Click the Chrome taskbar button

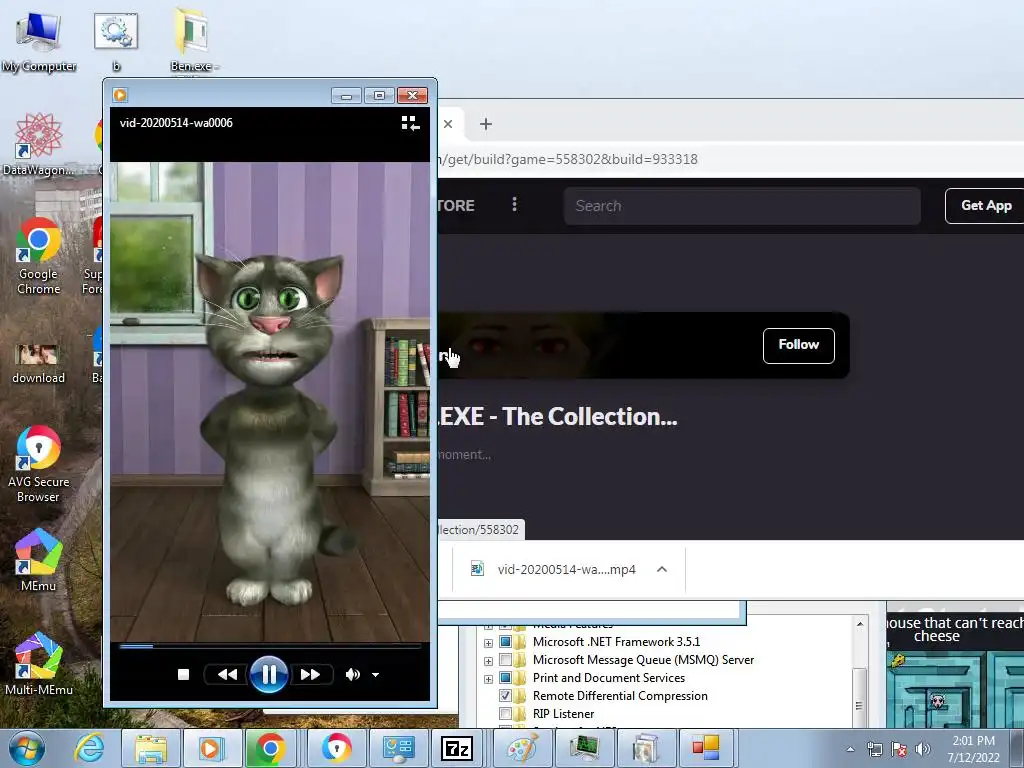[x=270, y=748]
